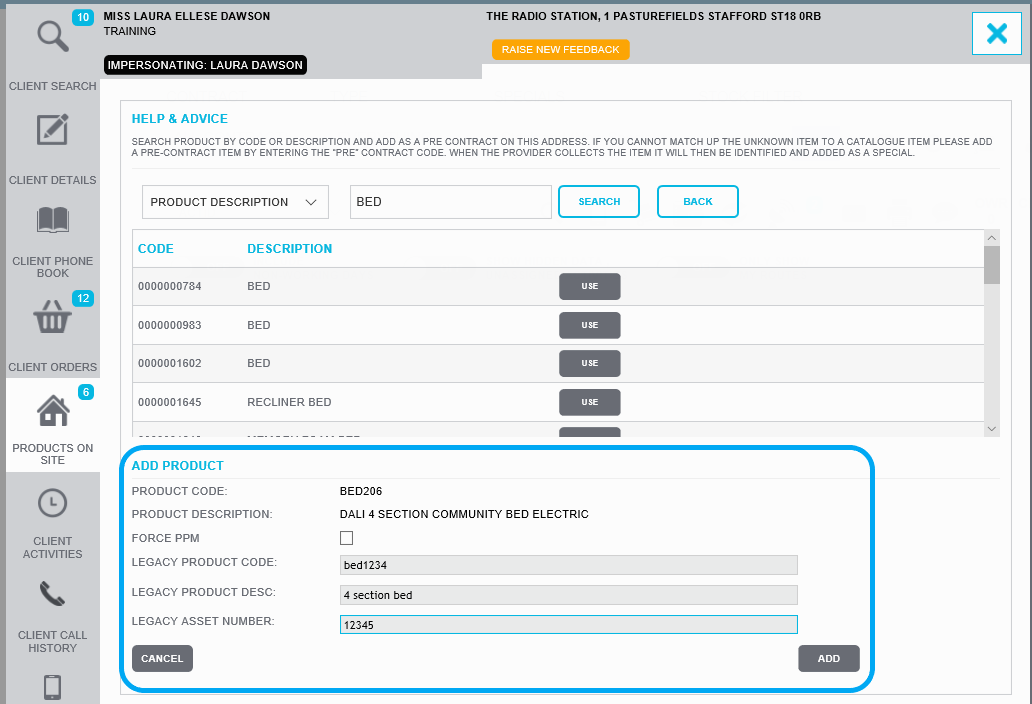Click the results list scroll up arrow
Viewport: 1032px width, 704px height.
(x=992, y=238)
